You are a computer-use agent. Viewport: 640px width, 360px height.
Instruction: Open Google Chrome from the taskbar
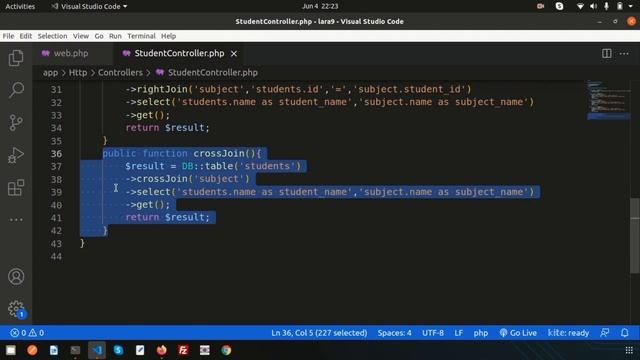(x=226, y=350)
